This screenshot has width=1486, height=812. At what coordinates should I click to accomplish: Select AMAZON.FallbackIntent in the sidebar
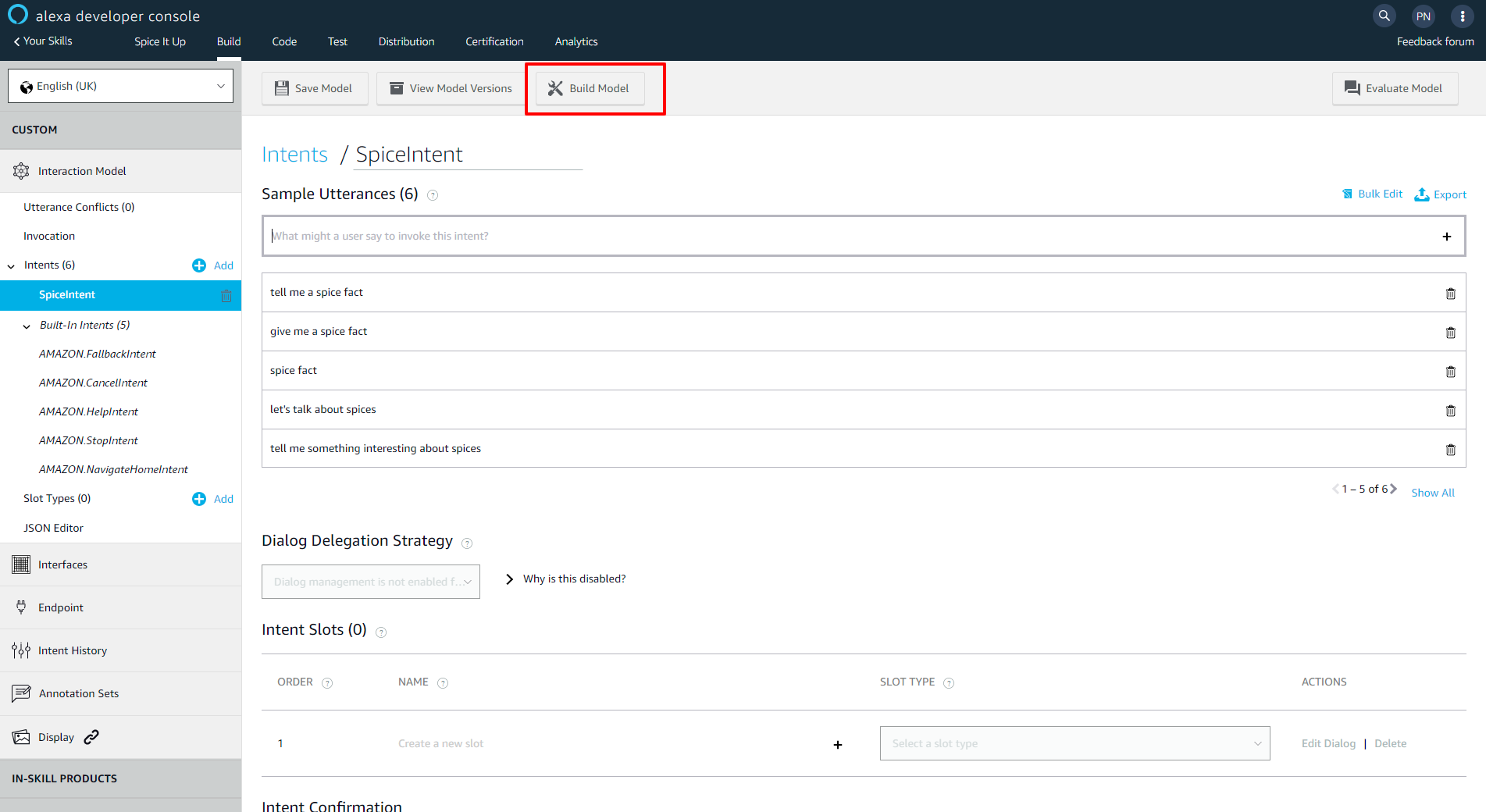point(98,354)
